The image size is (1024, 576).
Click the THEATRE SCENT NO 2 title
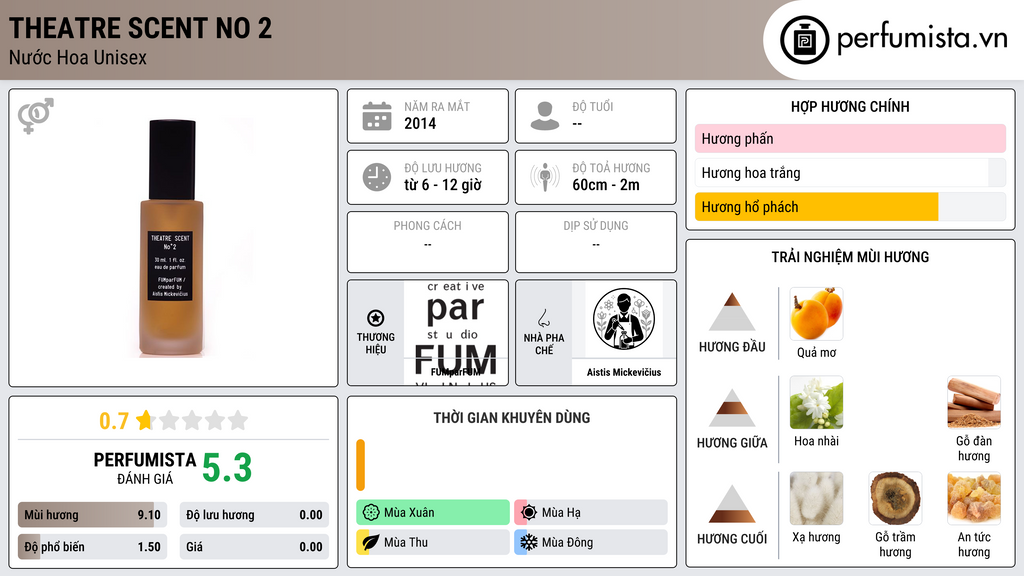(x=140, y=28)
